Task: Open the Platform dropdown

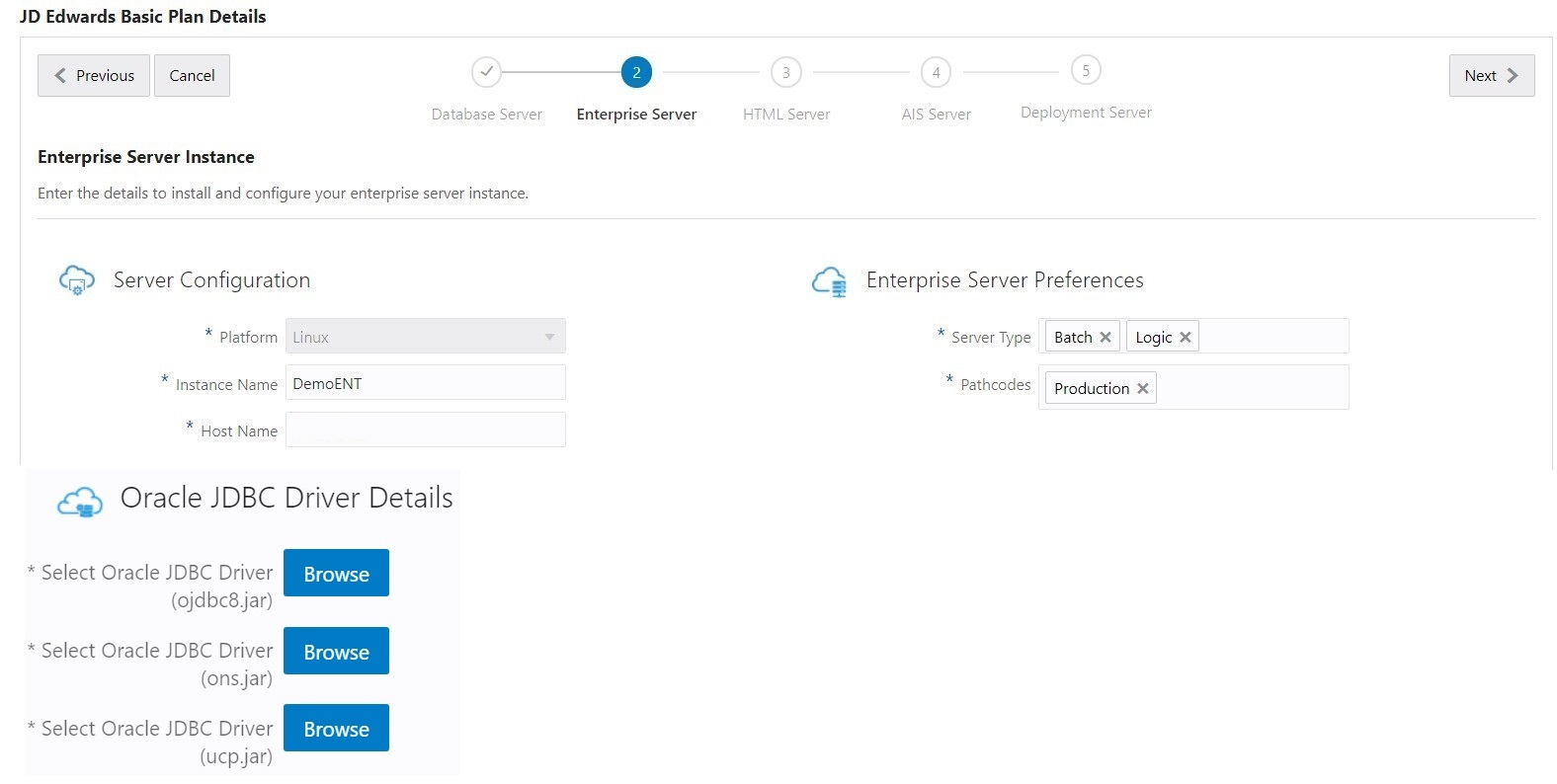Action: (x=426, y=337)
